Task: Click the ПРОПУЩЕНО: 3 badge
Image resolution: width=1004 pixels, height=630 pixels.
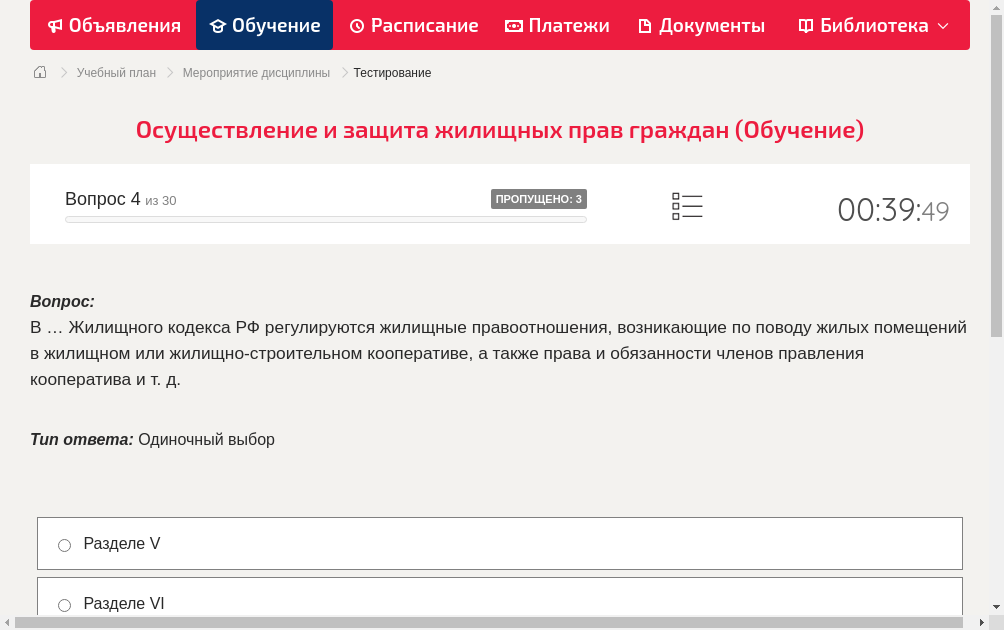Action: click(540, 198)
